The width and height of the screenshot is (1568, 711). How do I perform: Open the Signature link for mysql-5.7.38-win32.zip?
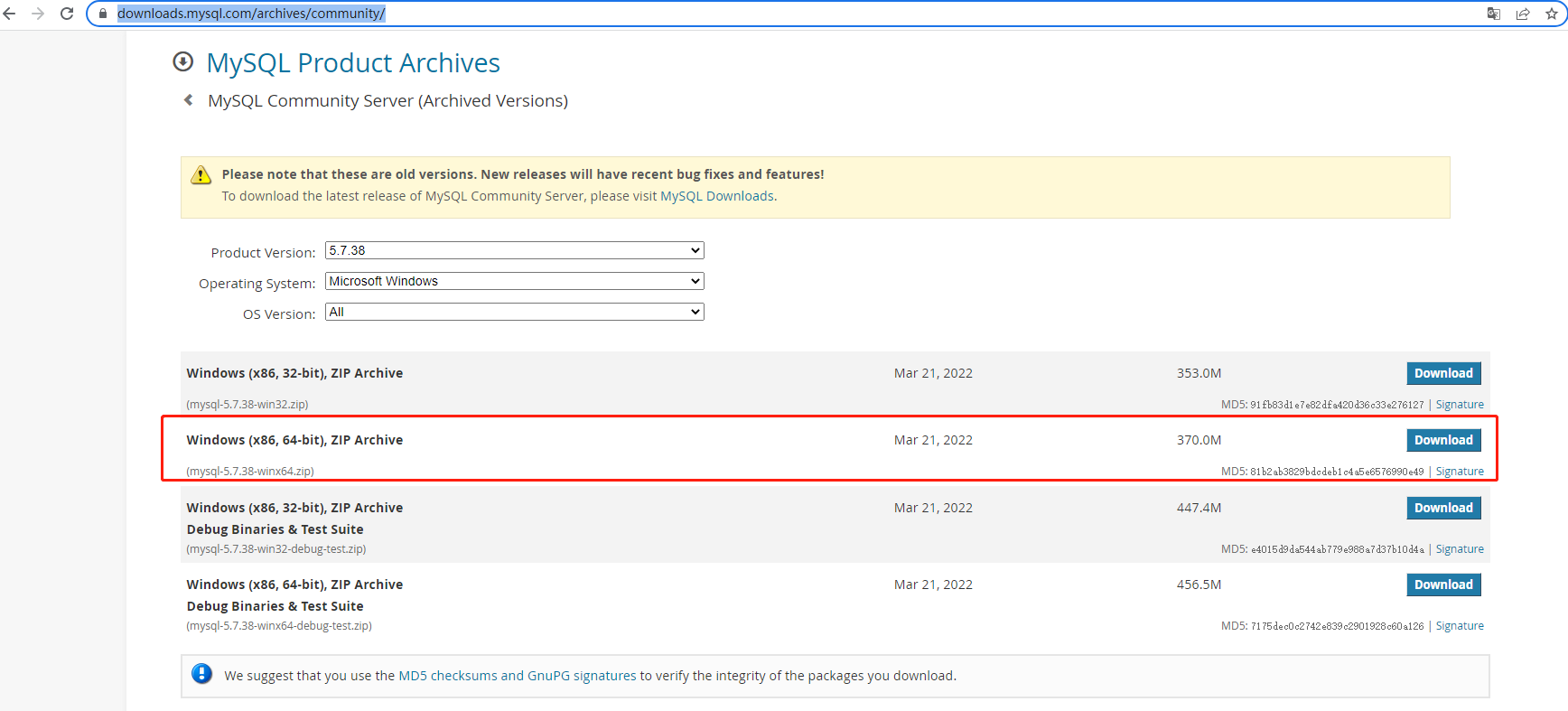click(x=1460, y=405)
